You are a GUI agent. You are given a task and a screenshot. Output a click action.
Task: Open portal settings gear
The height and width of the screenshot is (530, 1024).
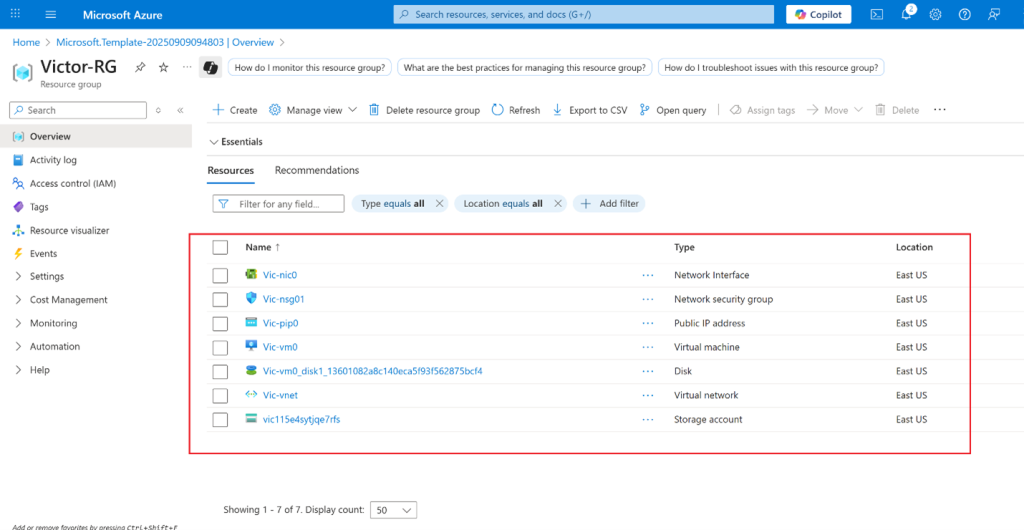point(935,14)
